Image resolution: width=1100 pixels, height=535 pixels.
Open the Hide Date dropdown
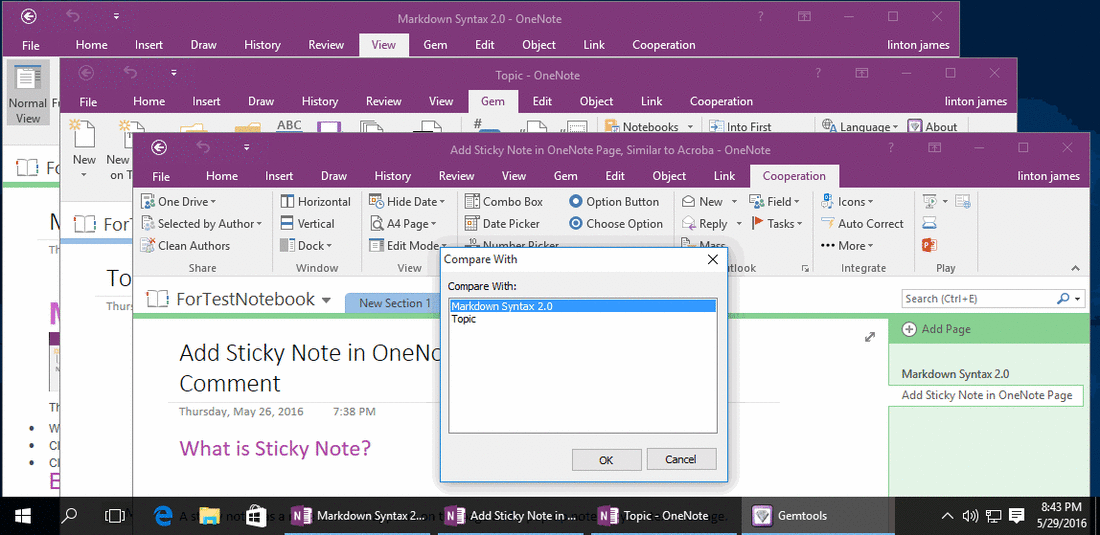point(407,201)
